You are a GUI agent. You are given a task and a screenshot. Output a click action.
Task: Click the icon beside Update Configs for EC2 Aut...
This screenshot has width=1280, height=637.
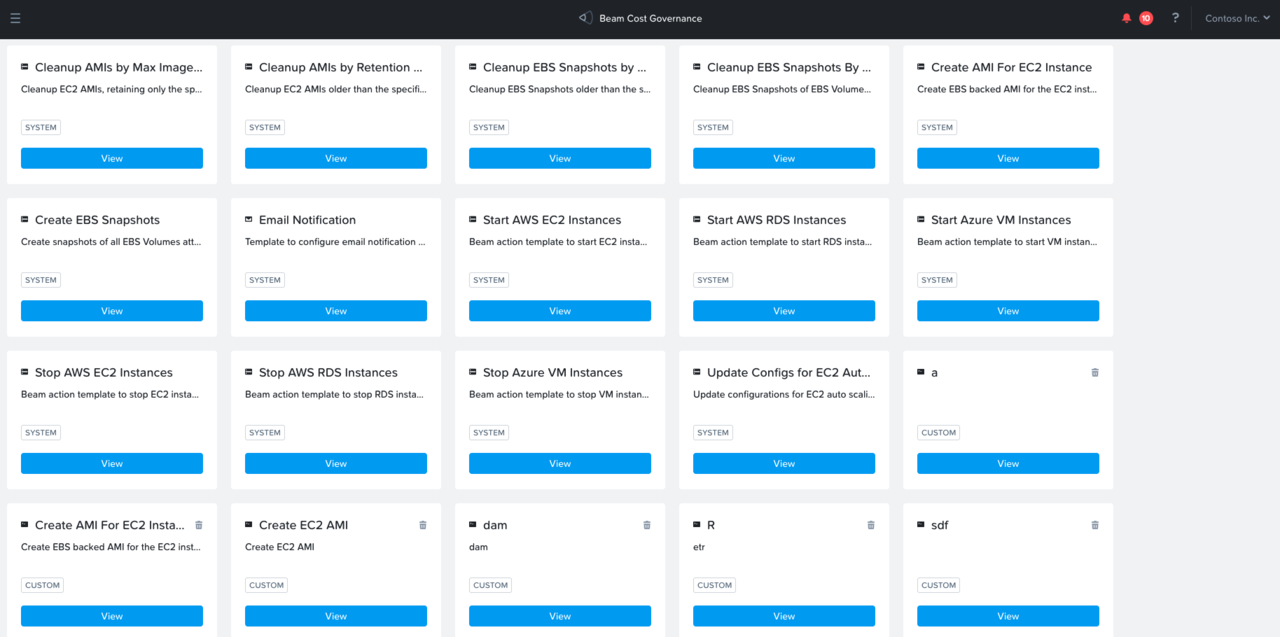click(x=697, y=372)
